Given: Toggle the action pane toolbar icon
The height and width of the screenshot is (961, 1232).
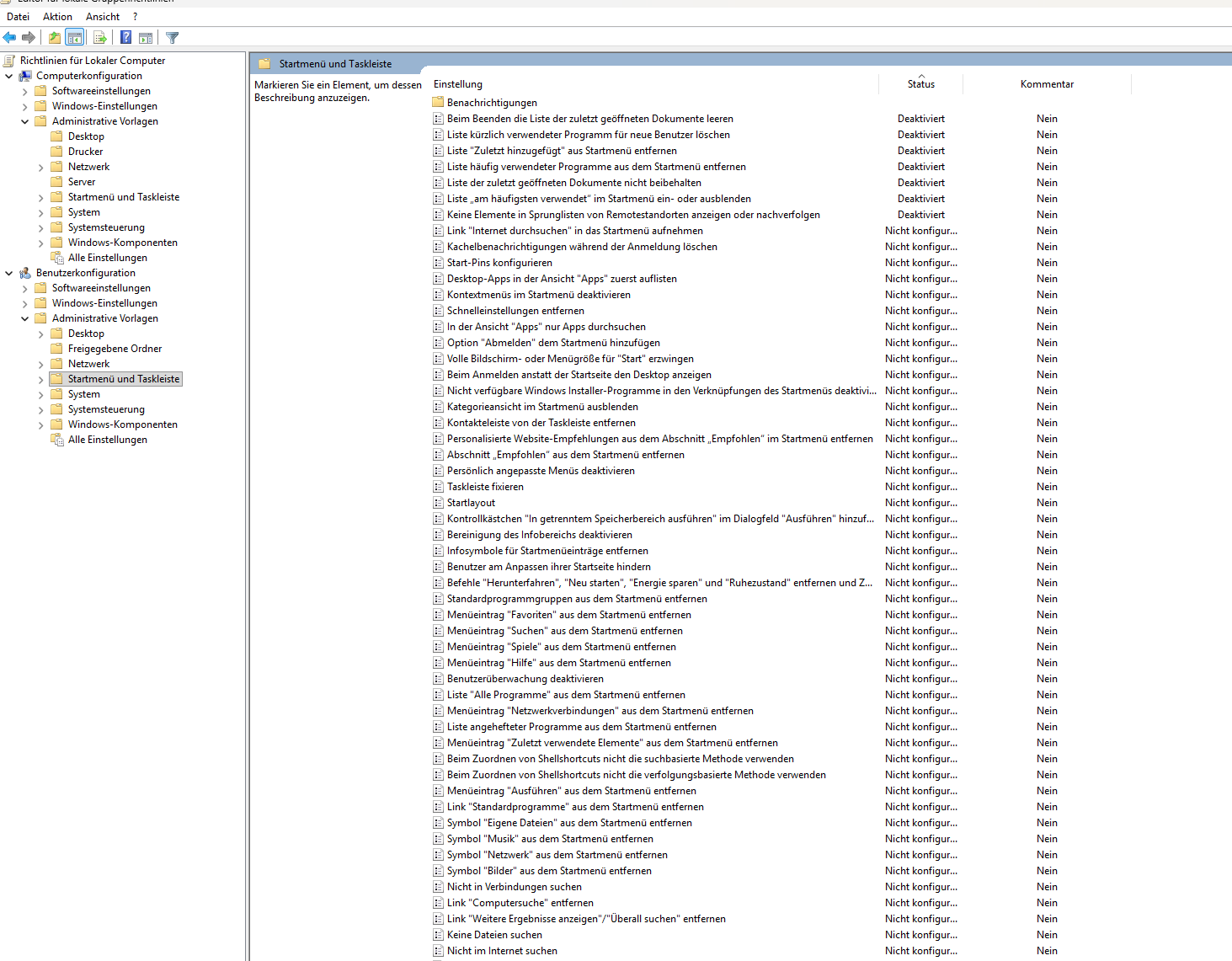Looking at the screenshot, I should tap(146, 37).
